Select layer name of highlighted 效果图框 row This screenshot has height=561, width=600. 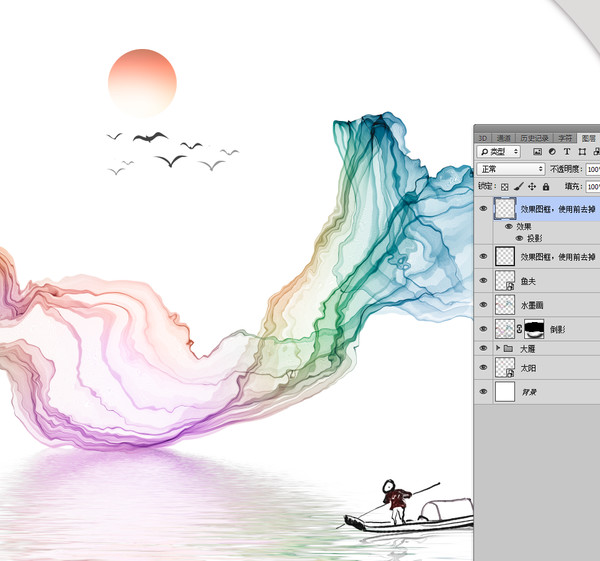pos(558,209)
